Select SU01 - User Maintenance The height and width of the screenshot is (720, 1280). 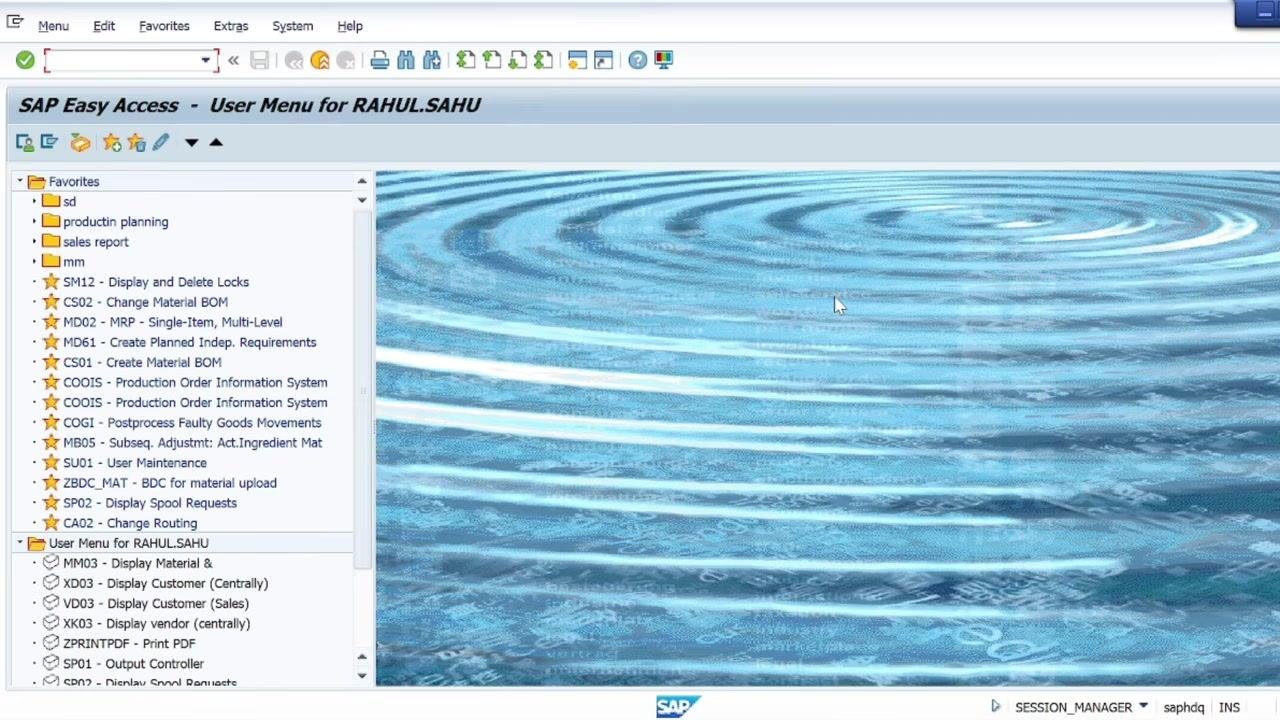[x=134, y=463]
